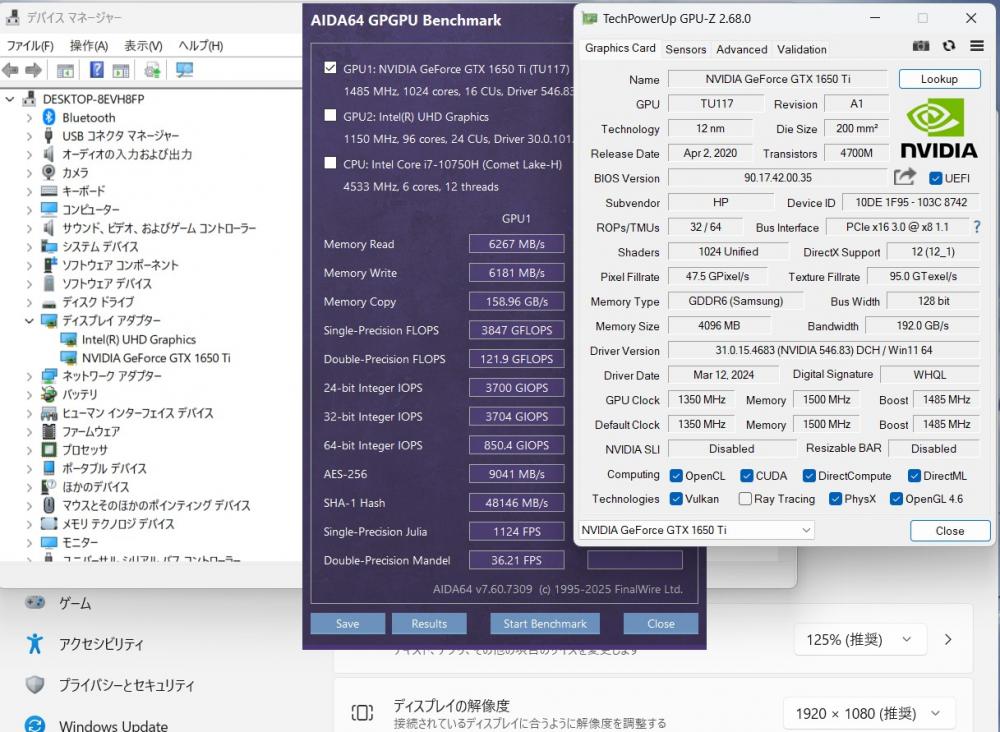Viewport: 1000px width, 732px height.
Task: Click Close in AIDA64 benchmark window
Action: (661, 624)
